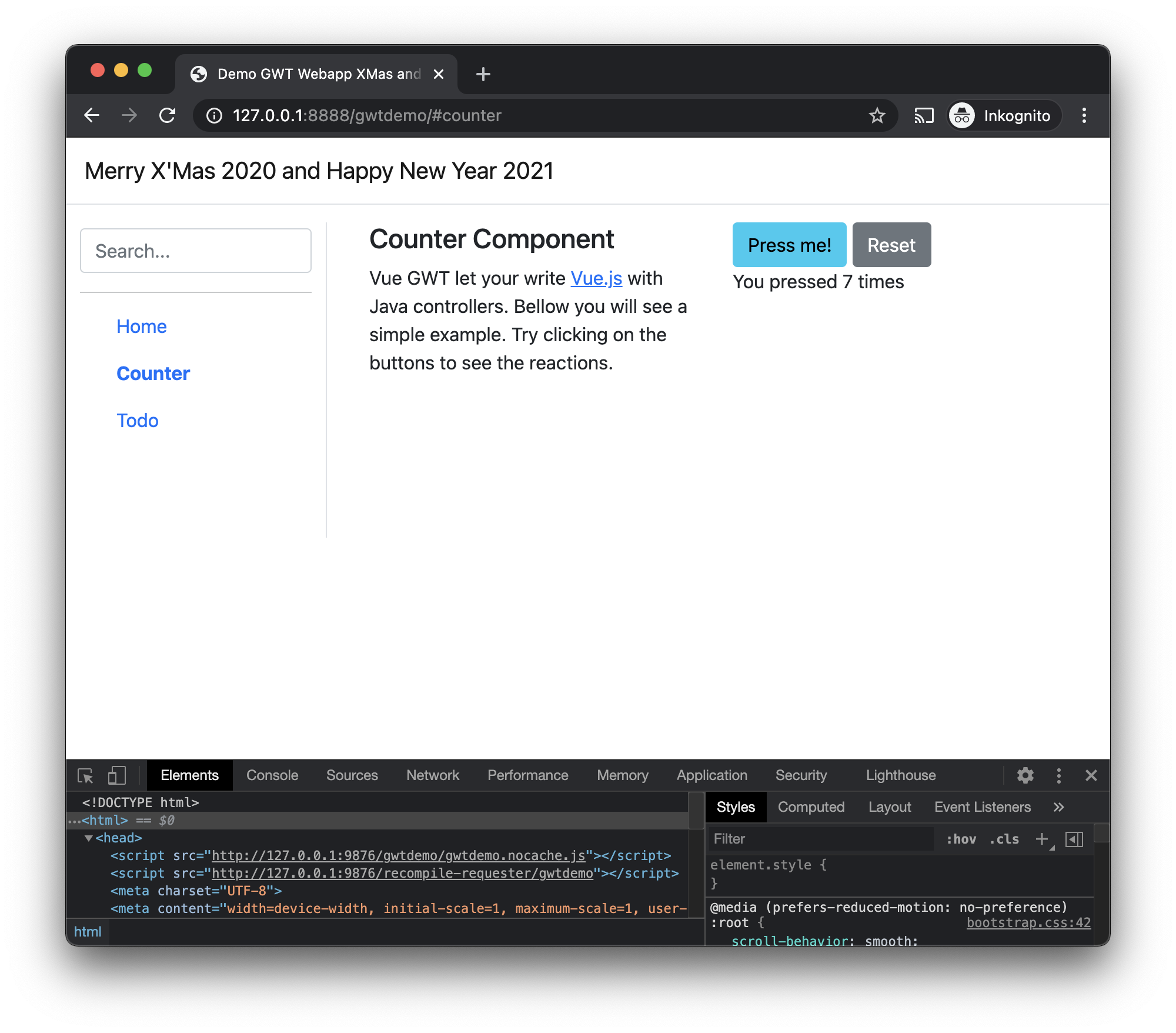Image resolution: width=1176 pixels, height=1033 pixels.
Task: Expand the ellipsis beside html node
Action: click(74, 821)
